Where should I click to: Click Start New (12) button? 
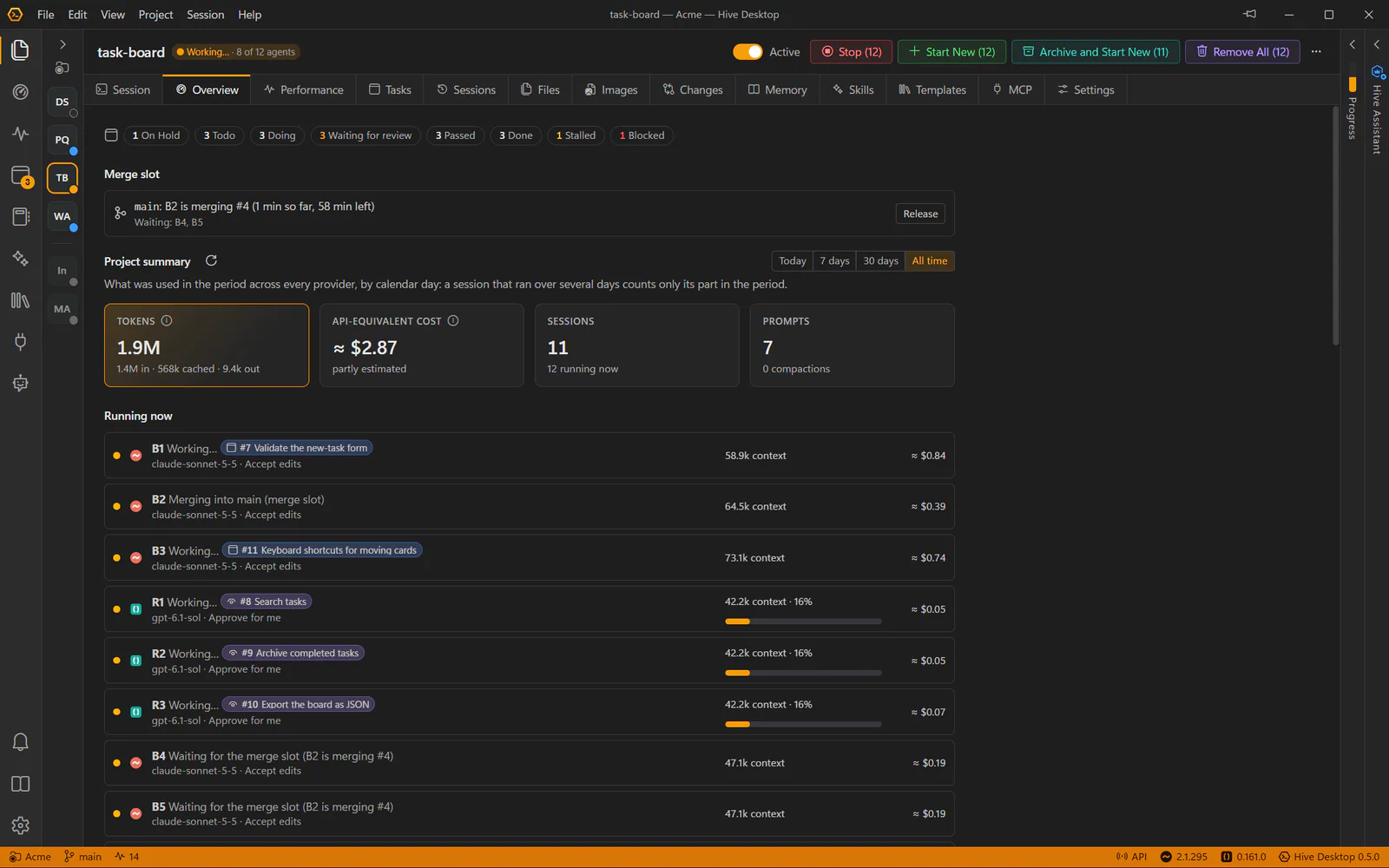(x=951, y=51)
